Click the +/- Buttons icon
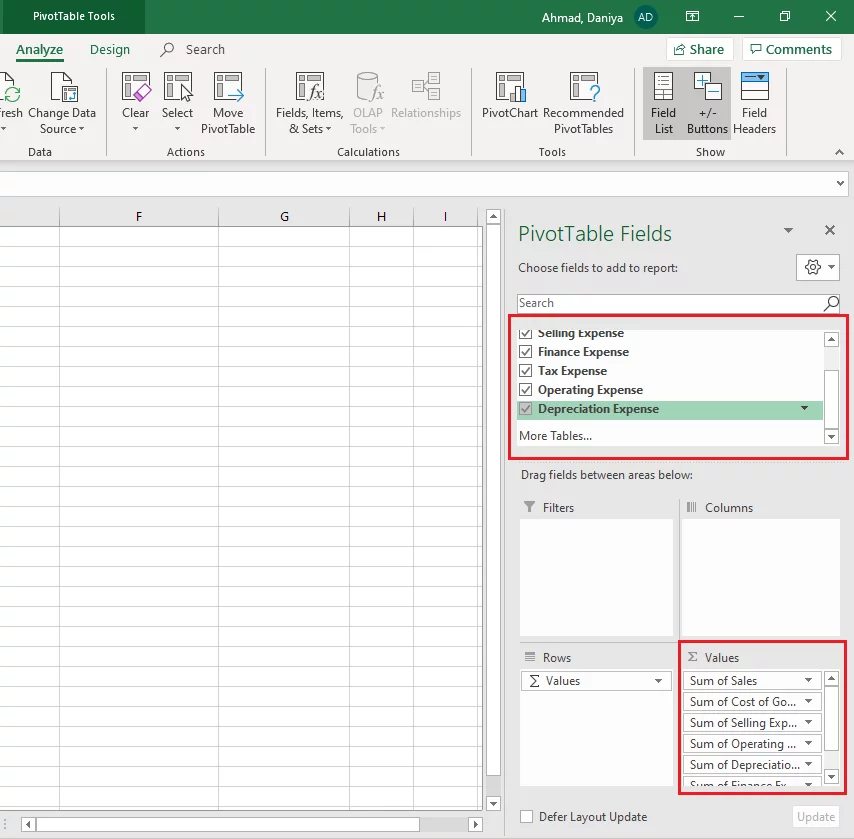This screenshot has width=854, height=839. tap(708, 100)
